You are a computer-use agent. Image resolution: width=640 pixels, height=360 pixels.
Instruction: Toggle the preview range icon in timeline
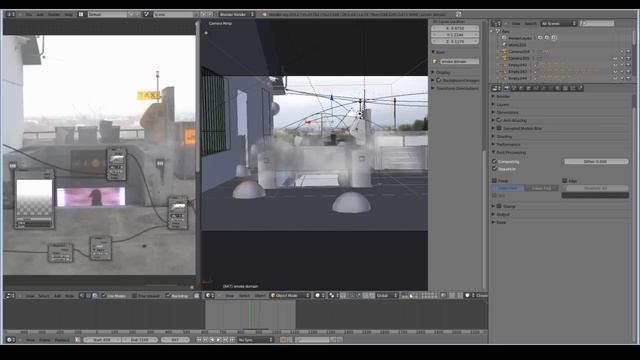click(78, 340)
